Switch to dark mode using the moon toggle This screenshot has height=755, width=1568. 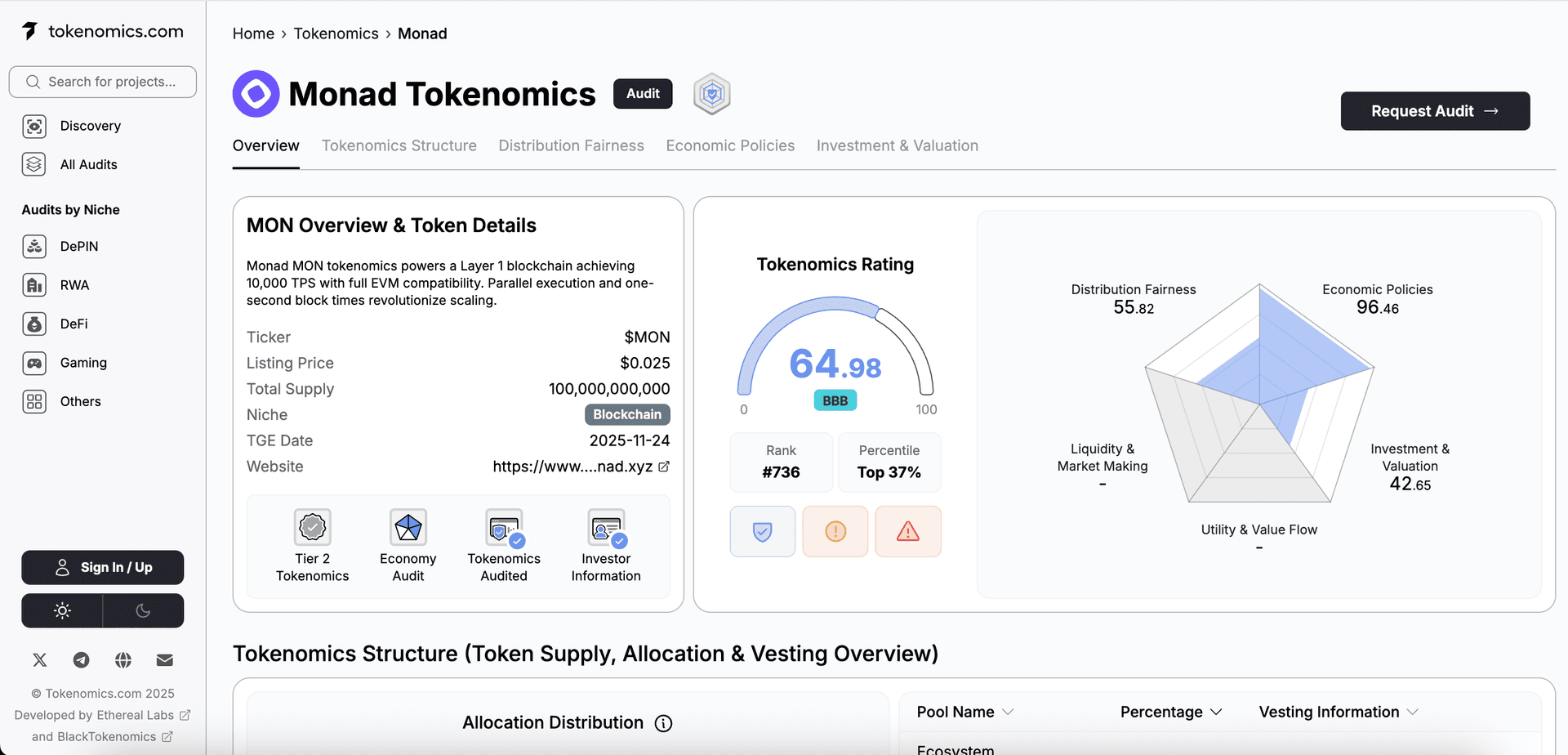pyautogui.click(x=144, y=610)
